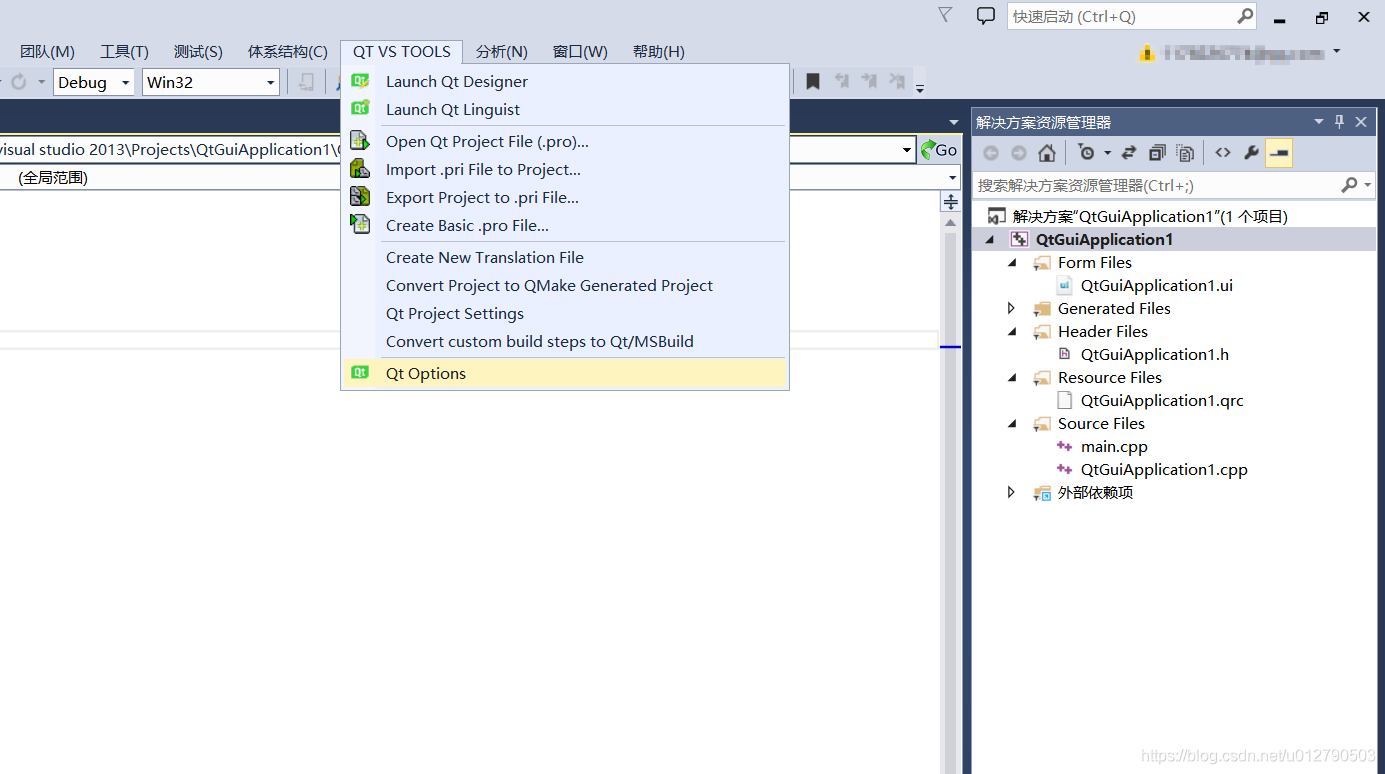Open the file path navigation dropdown arrow
This screenshot has height=774, width=1385.
pos(907,150)
